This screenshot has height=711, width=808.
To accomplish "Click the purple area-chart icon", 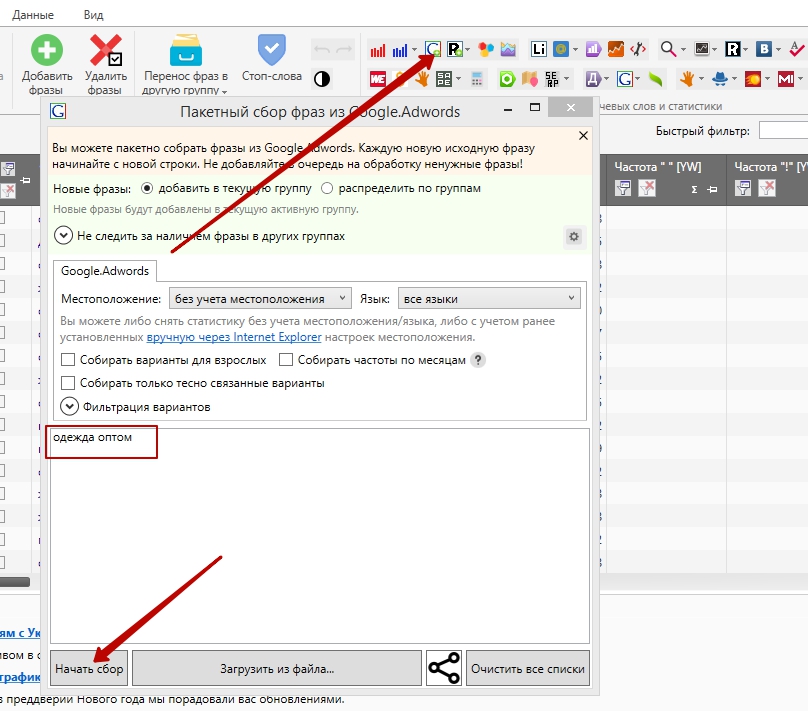I will click(508, 49).
